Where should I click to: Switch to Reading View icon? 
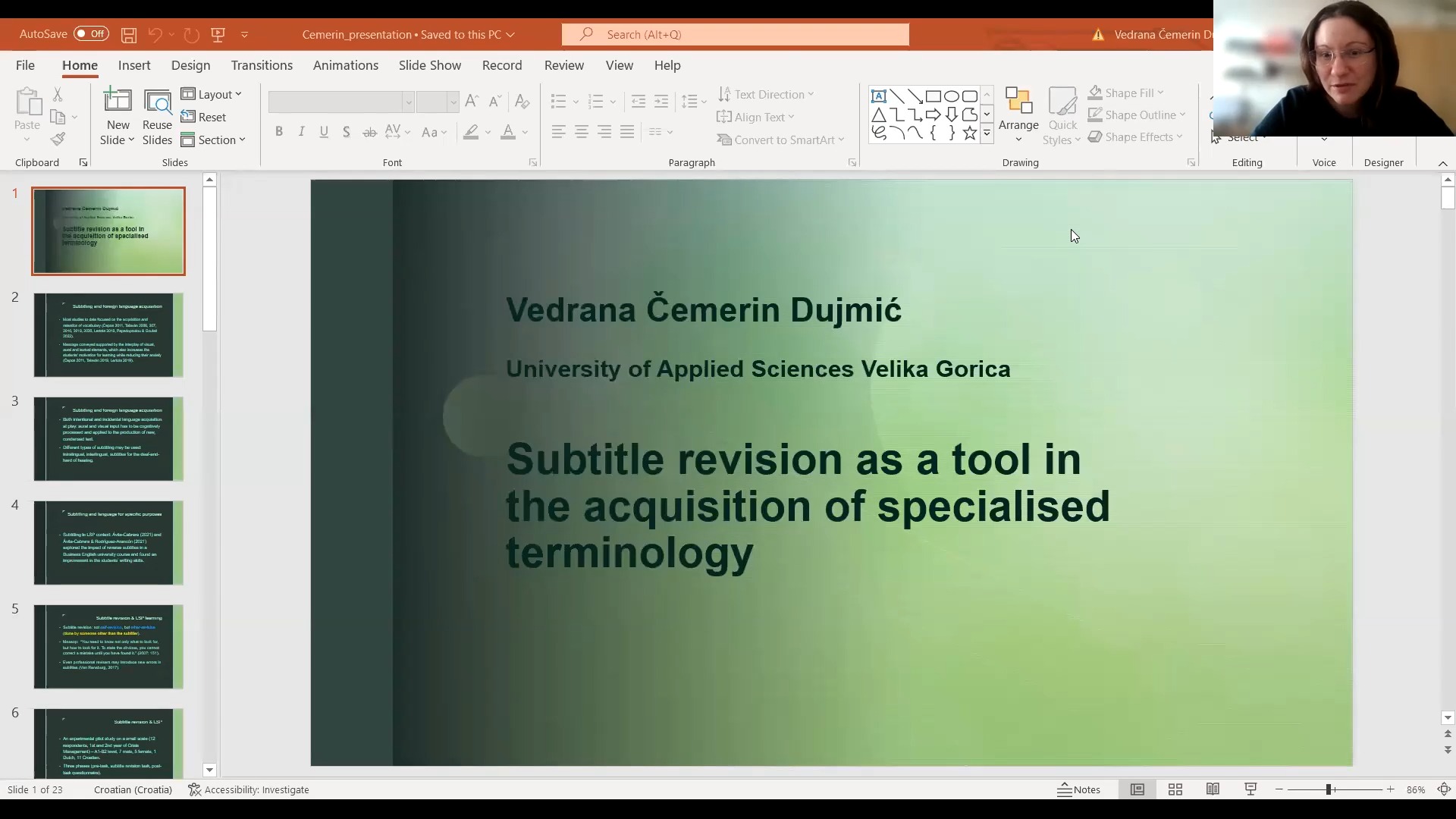(x=1213, y=789)
